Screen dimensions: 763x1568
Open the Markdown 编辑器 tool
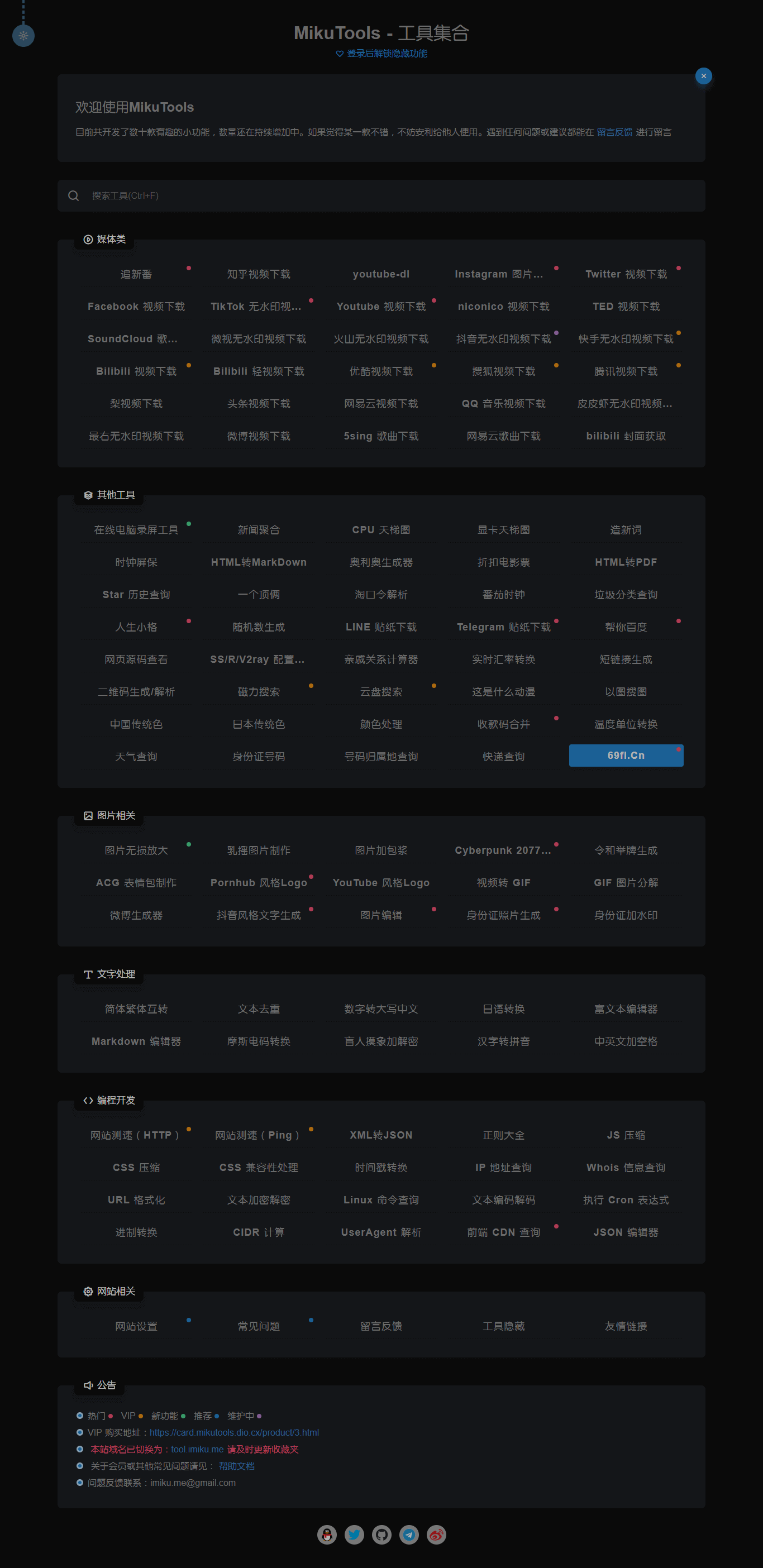pyautogui.click(x=136, y=1041)
